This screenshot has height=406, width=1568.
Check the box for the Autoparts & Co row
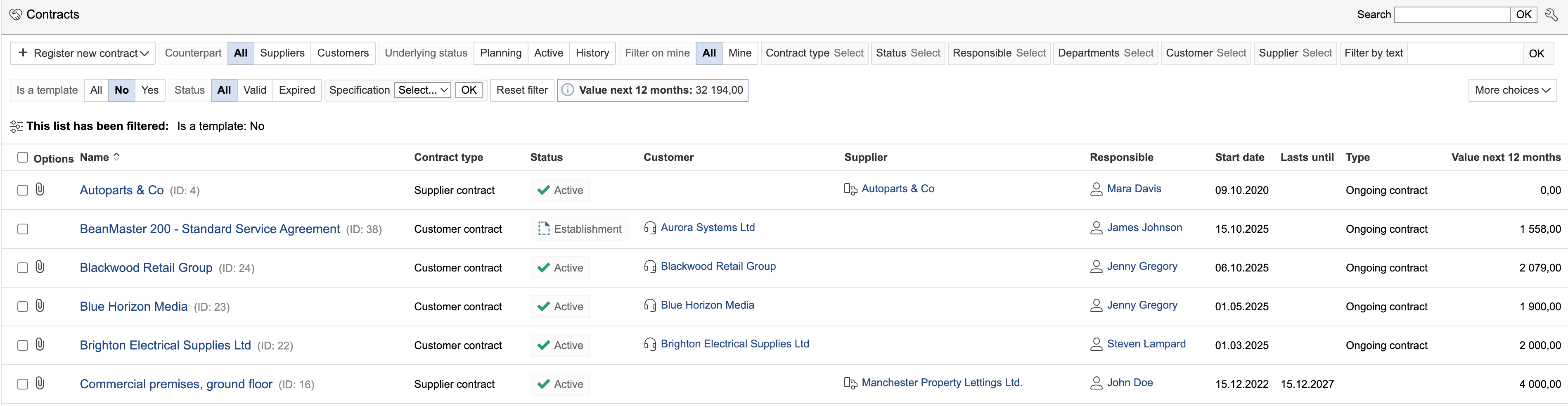(x=23, y=190)
